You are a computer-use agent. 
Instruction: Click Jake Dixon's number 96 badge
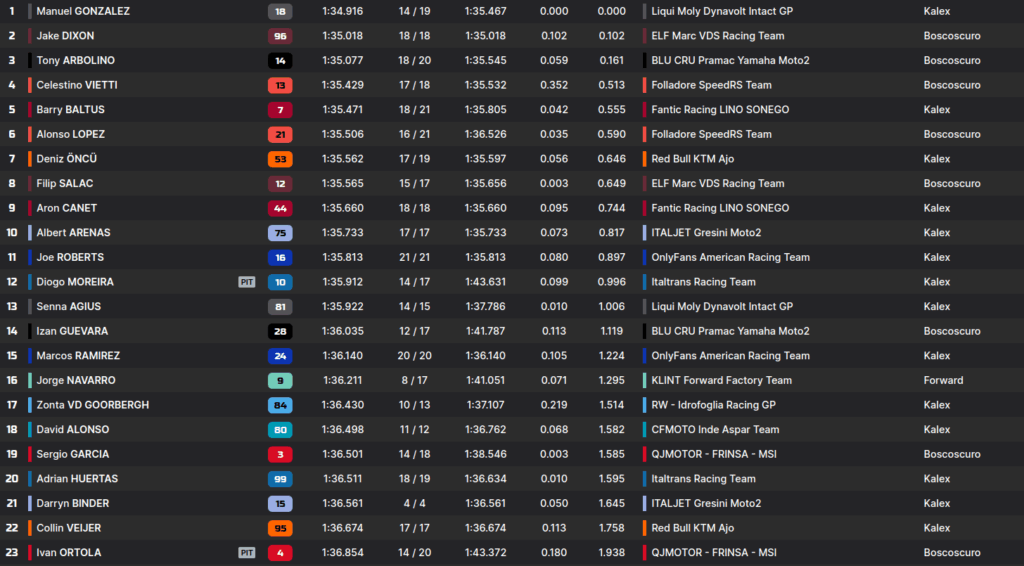pos(280,36)
